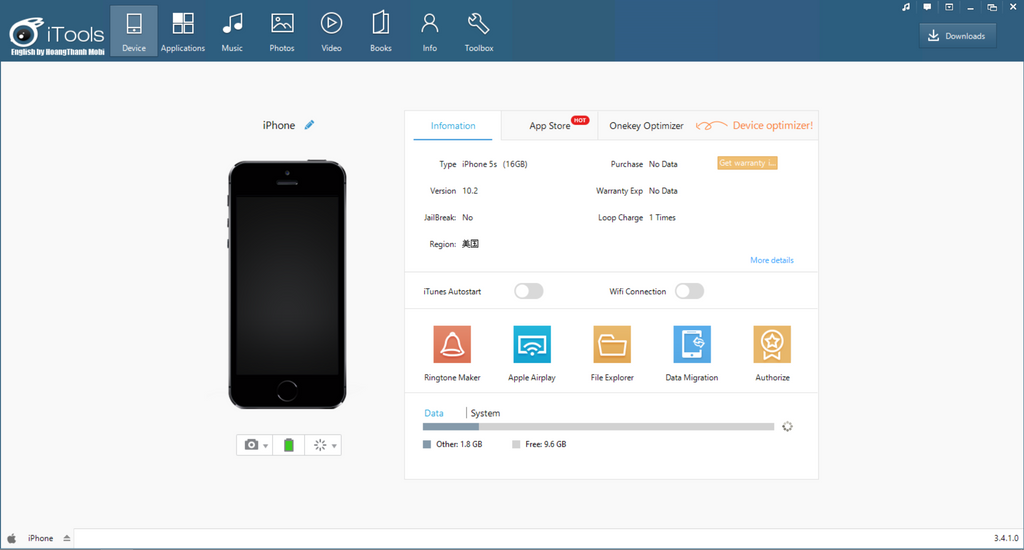Switch to the App Store tab
1024x550 pixels.
tap(550, 125)
